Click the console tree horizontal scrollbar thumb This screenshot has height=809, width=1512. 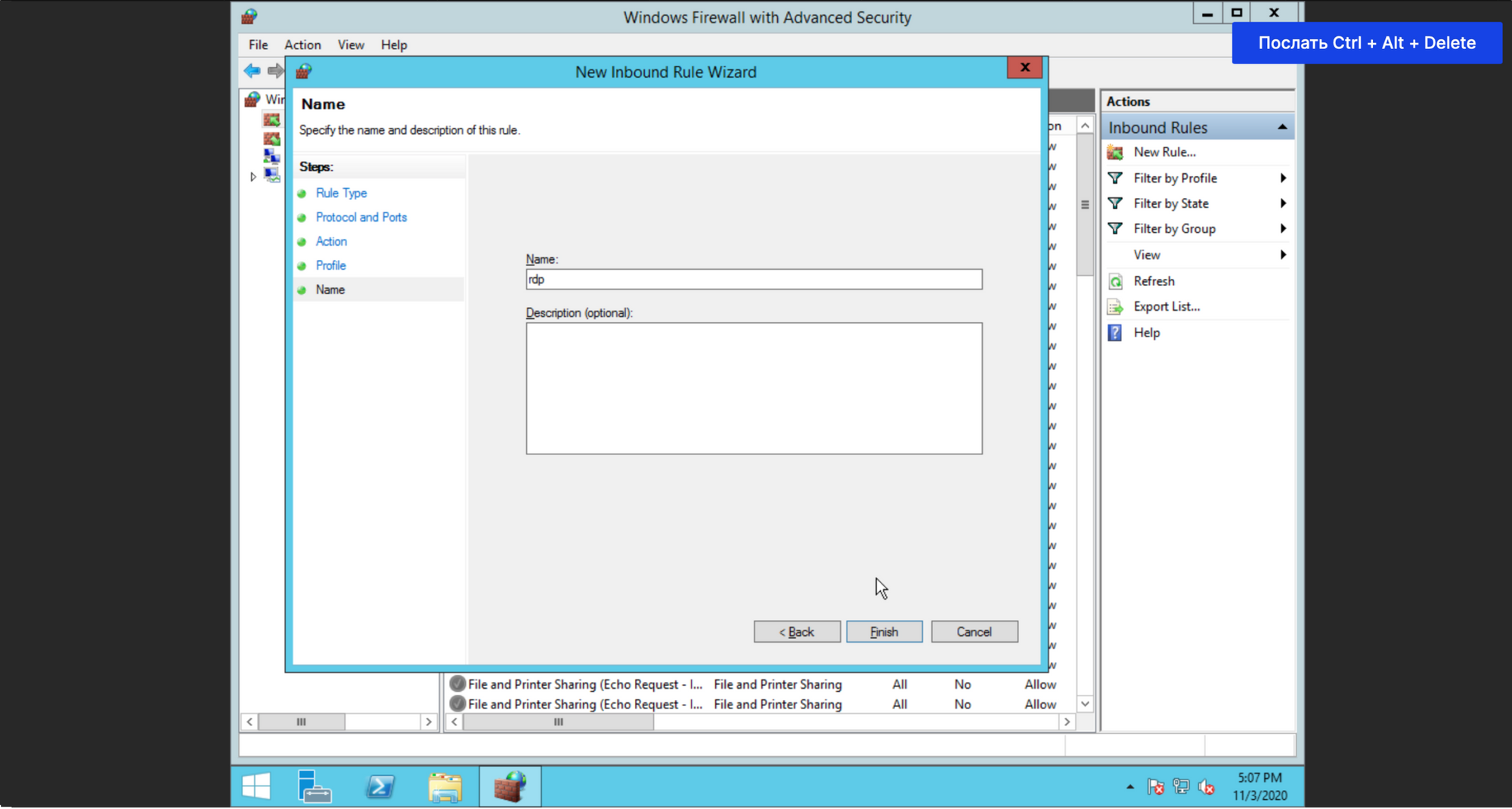pyautogui.click(x=301, y=722)
